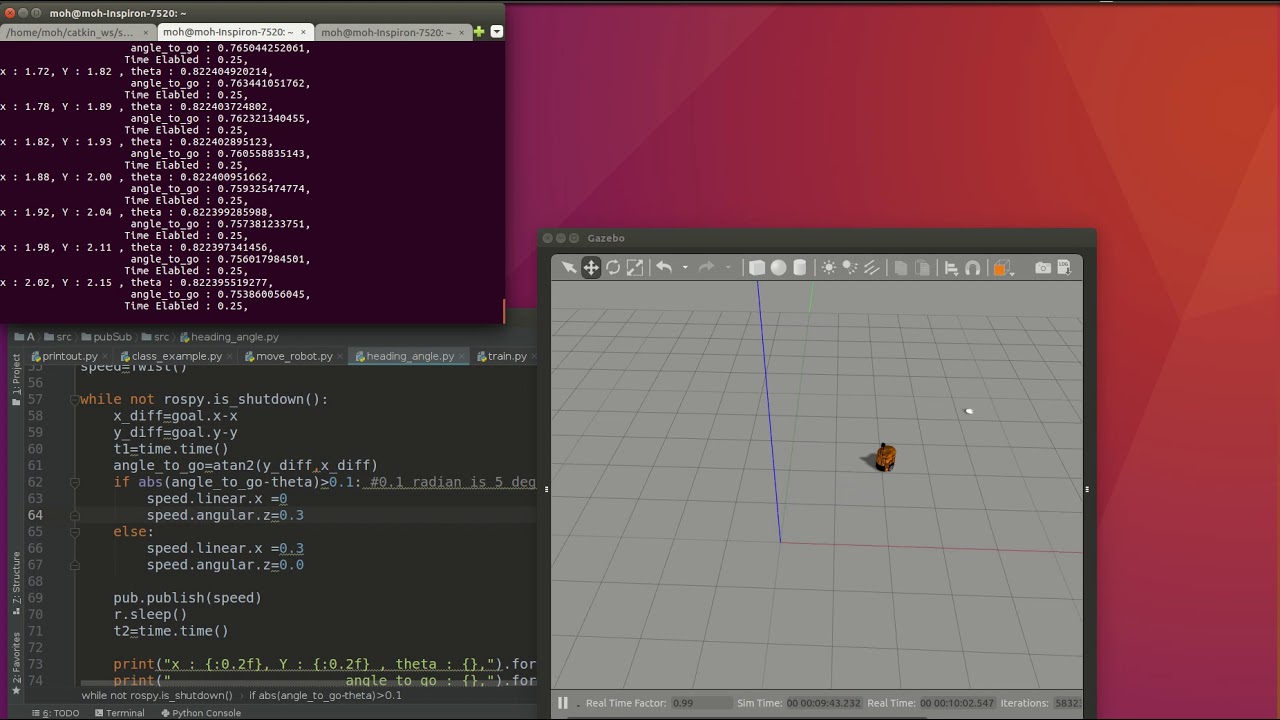Click the copy icon in Gazebo toolbar
This screenshot has height=720, width=1280.
[900, 267]
